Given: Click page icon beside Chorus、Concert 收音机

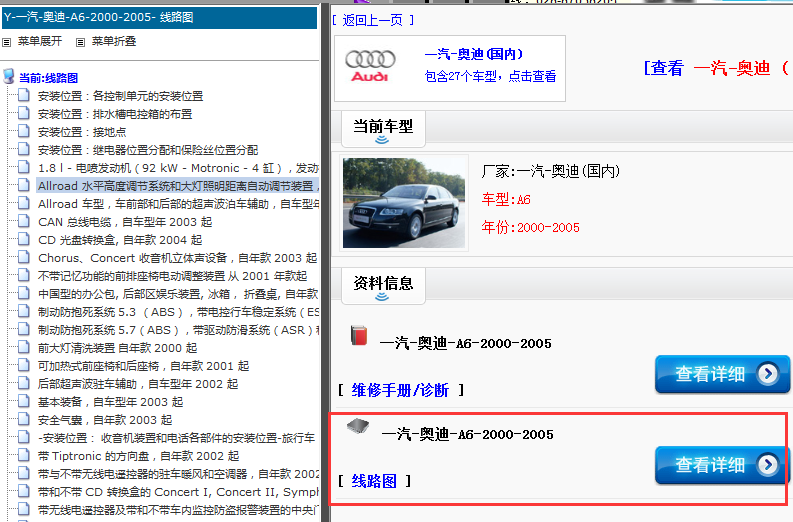Looking at the screenshot, I should pos(24,257).
